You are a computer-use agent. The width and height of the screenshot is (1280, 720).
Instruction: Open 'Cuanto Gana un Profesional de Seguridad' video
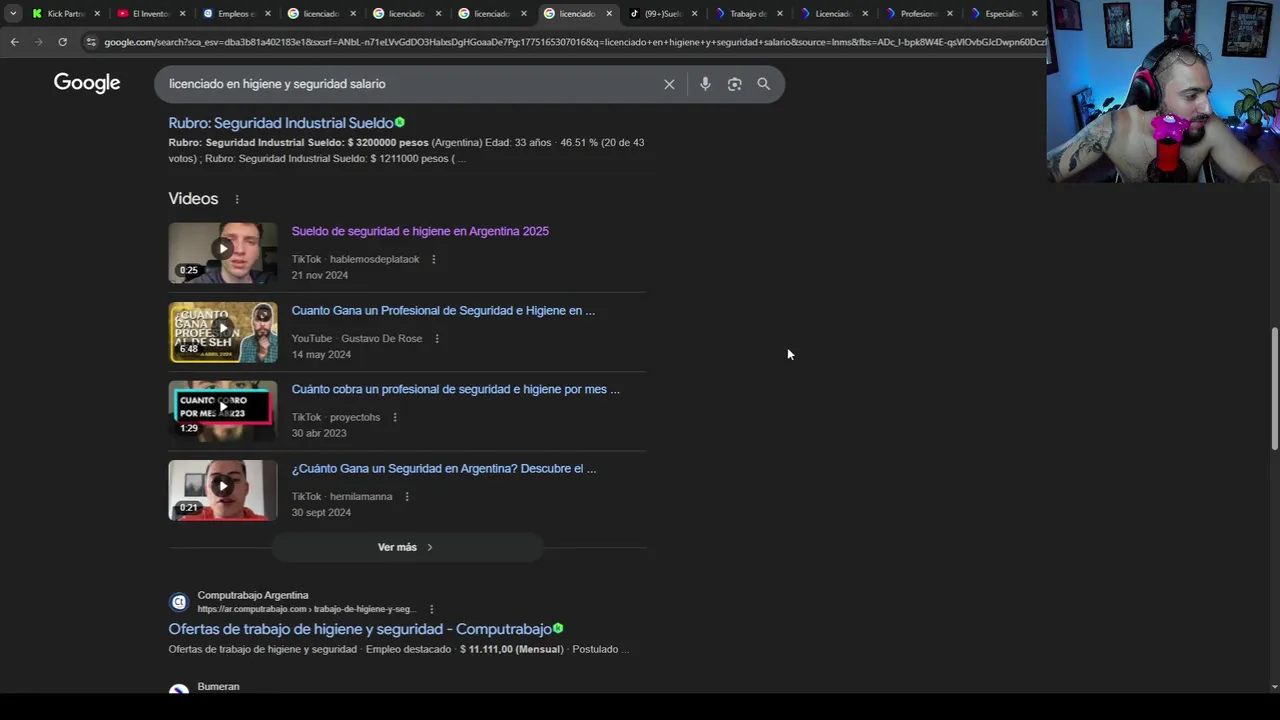coord(443,310)
